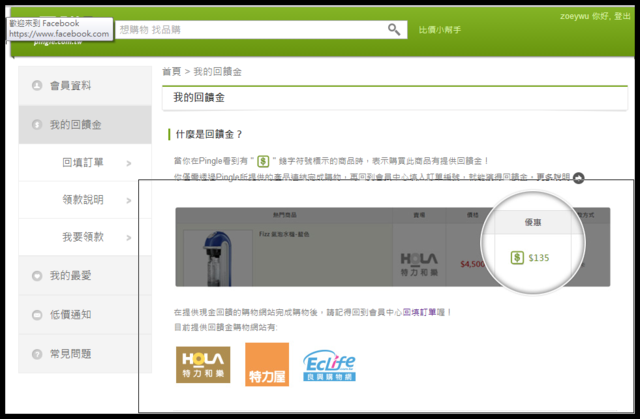Click 登出 to log out
This screenshot has width=640, height=419.
pos(622,16)
